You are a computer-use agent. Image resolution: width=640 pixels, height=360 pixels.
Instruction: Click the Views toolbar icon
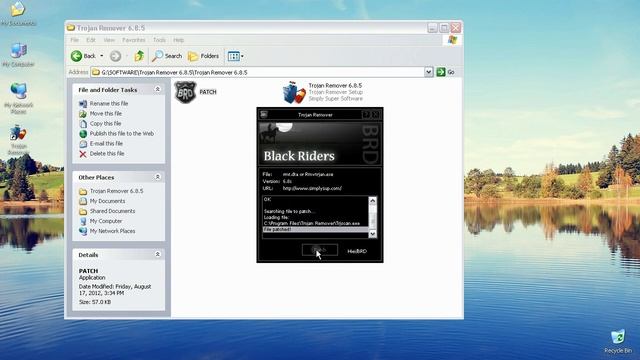coord(233,56)
